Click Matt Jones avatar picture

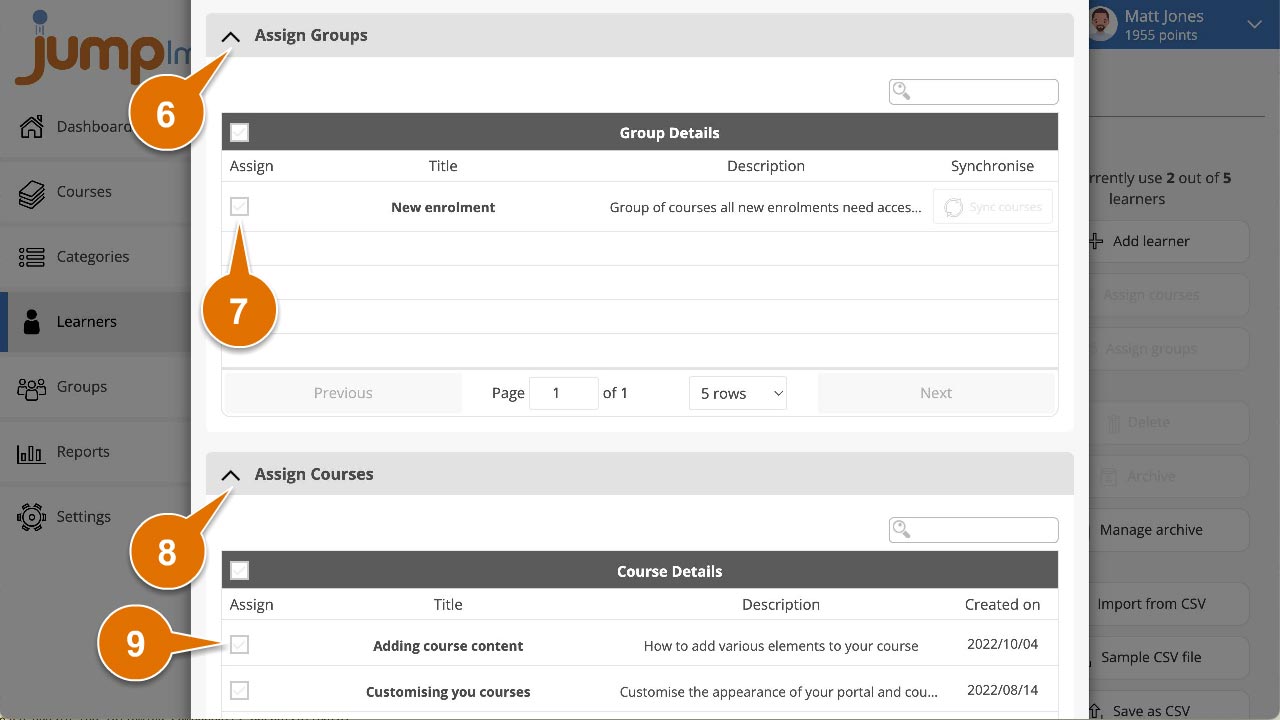(1102, 26)
